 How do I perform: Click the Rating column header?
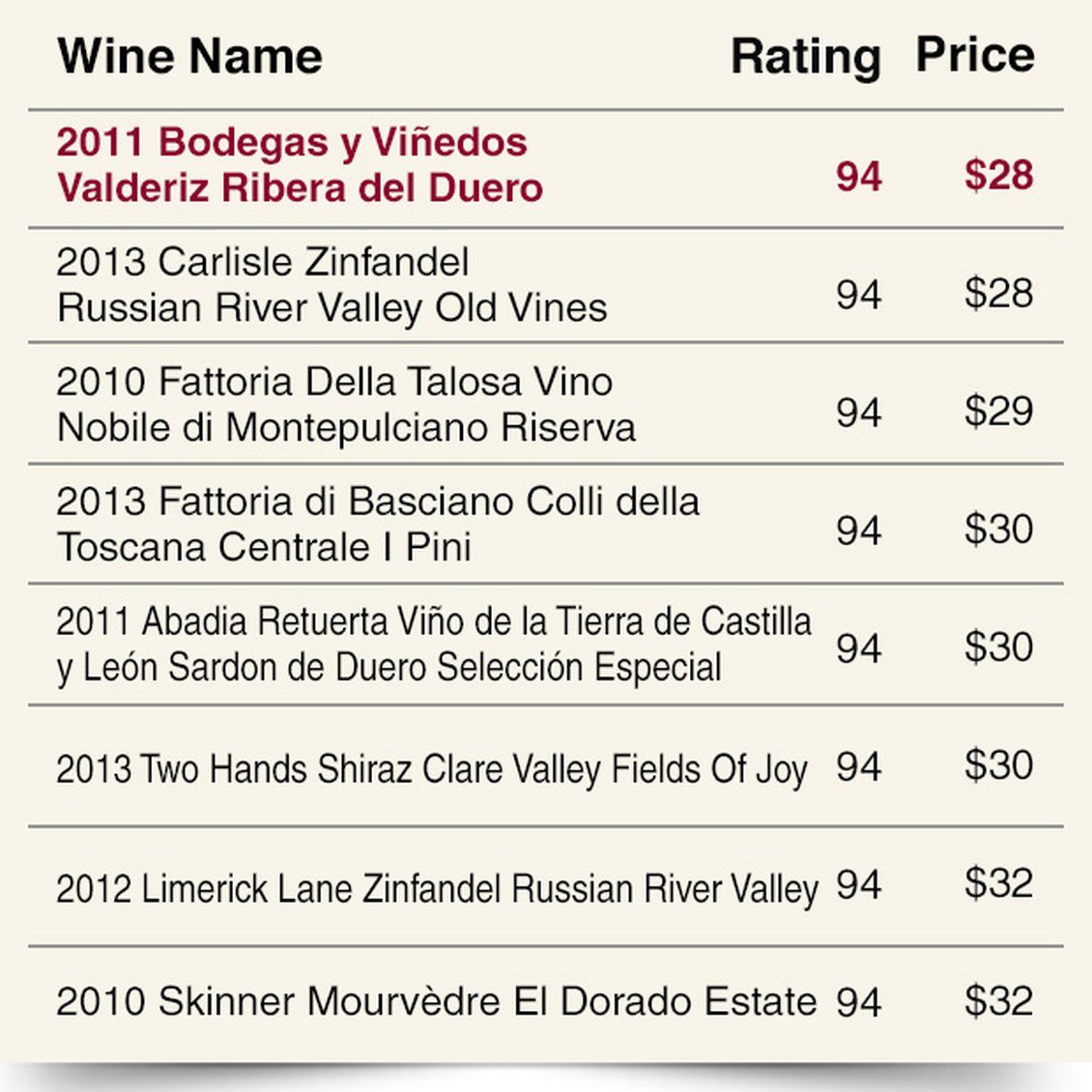click(x=805, y=57)
